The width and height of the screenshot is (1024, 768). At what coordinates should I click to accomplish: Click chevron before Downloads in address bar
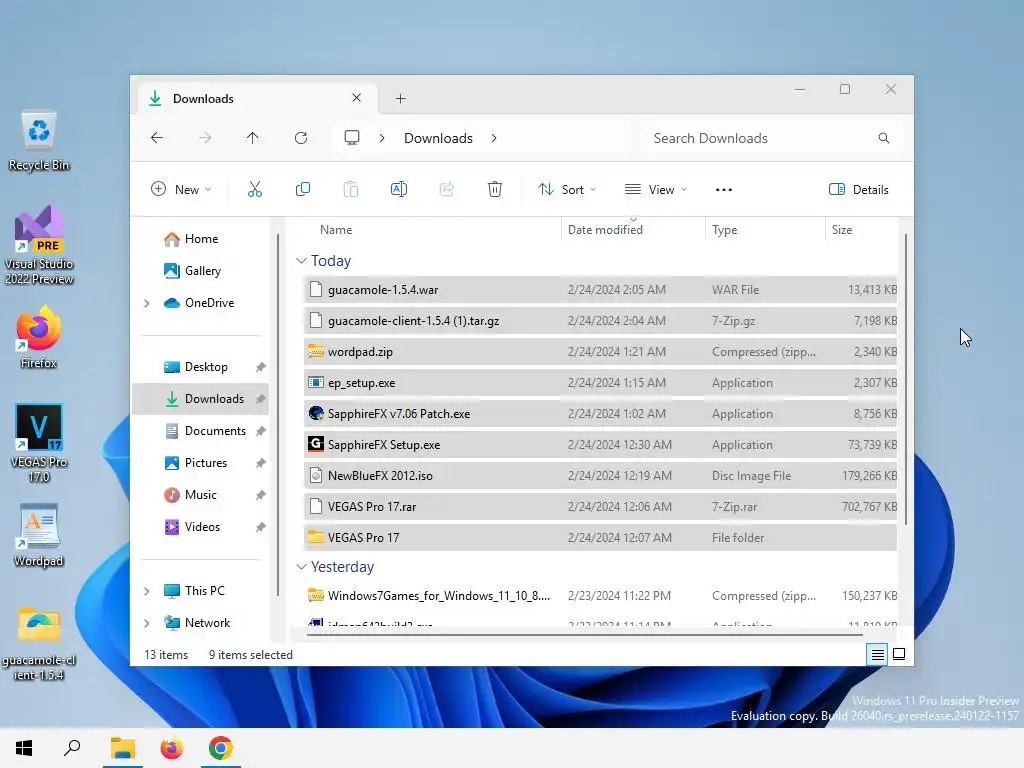[x=382, y=138]
